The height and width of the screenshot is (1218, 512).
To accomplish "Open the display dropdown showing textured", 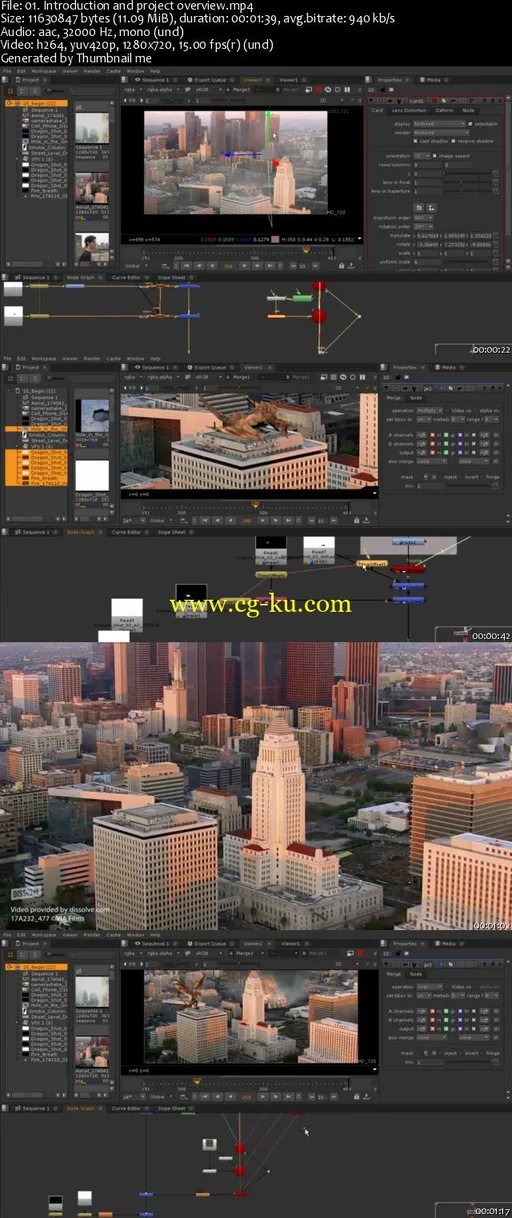I will (439, 124).
